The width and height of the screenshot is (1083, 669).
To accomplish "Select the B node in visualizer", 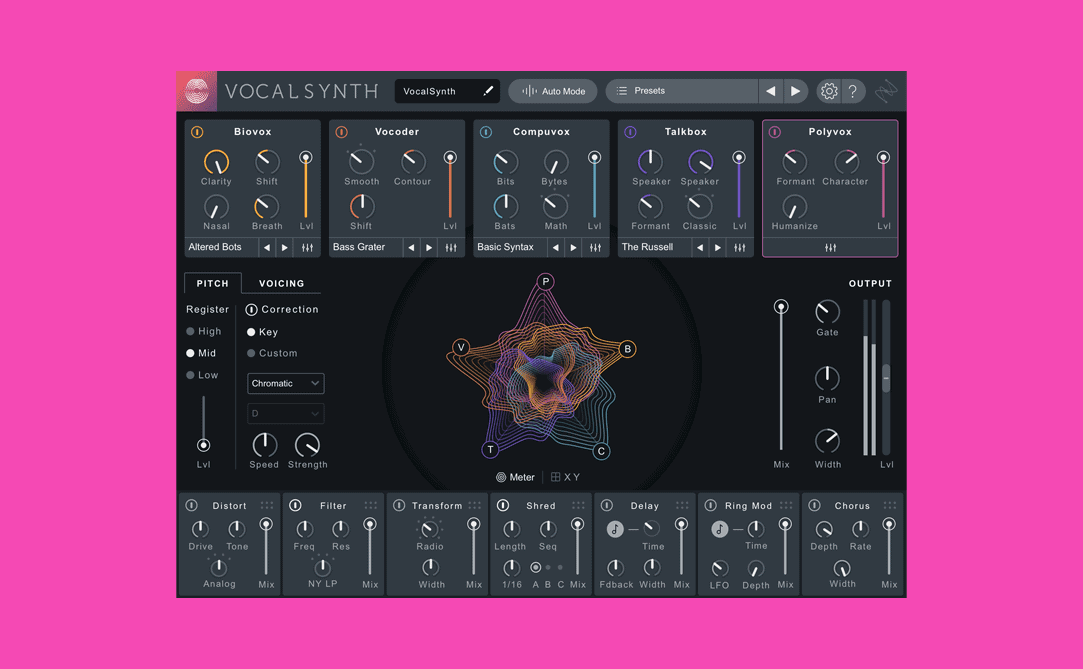I will point(627,349).
